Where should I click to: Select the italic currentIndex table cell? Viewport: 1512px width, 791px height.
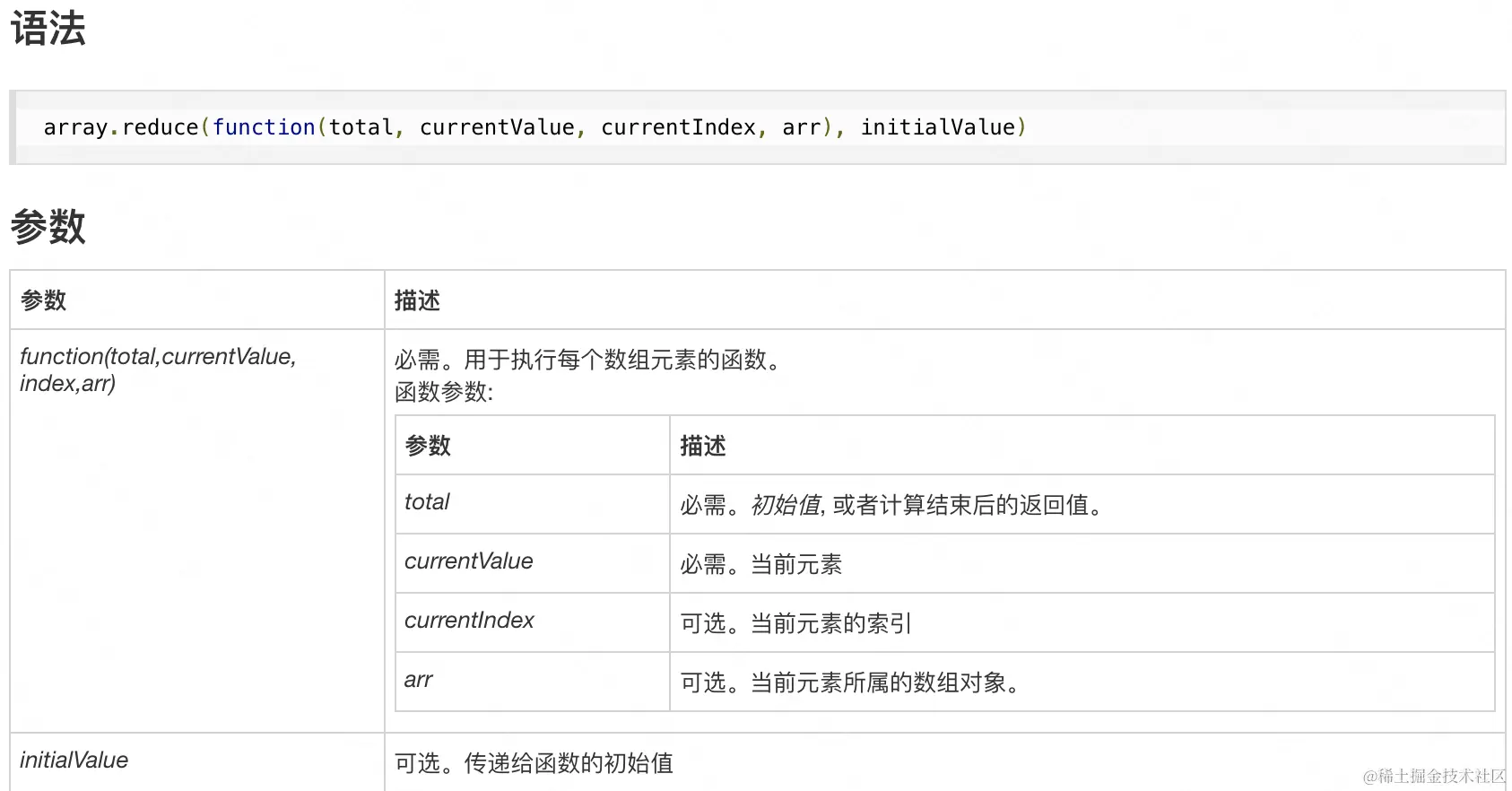coord(469,621)
